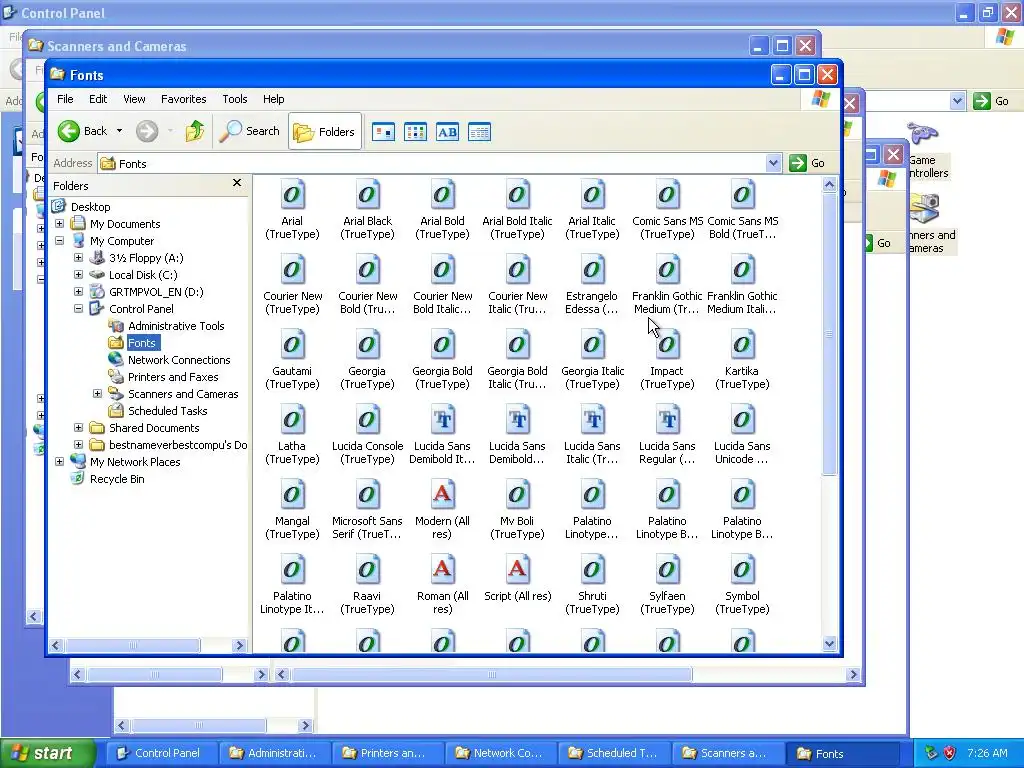Select Recycle Bin in folder tree

pos(117,479)
